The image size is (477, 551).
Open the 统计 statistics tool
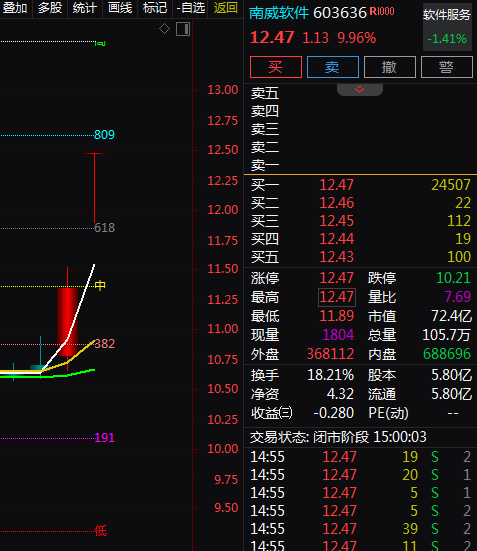[85, 8]
